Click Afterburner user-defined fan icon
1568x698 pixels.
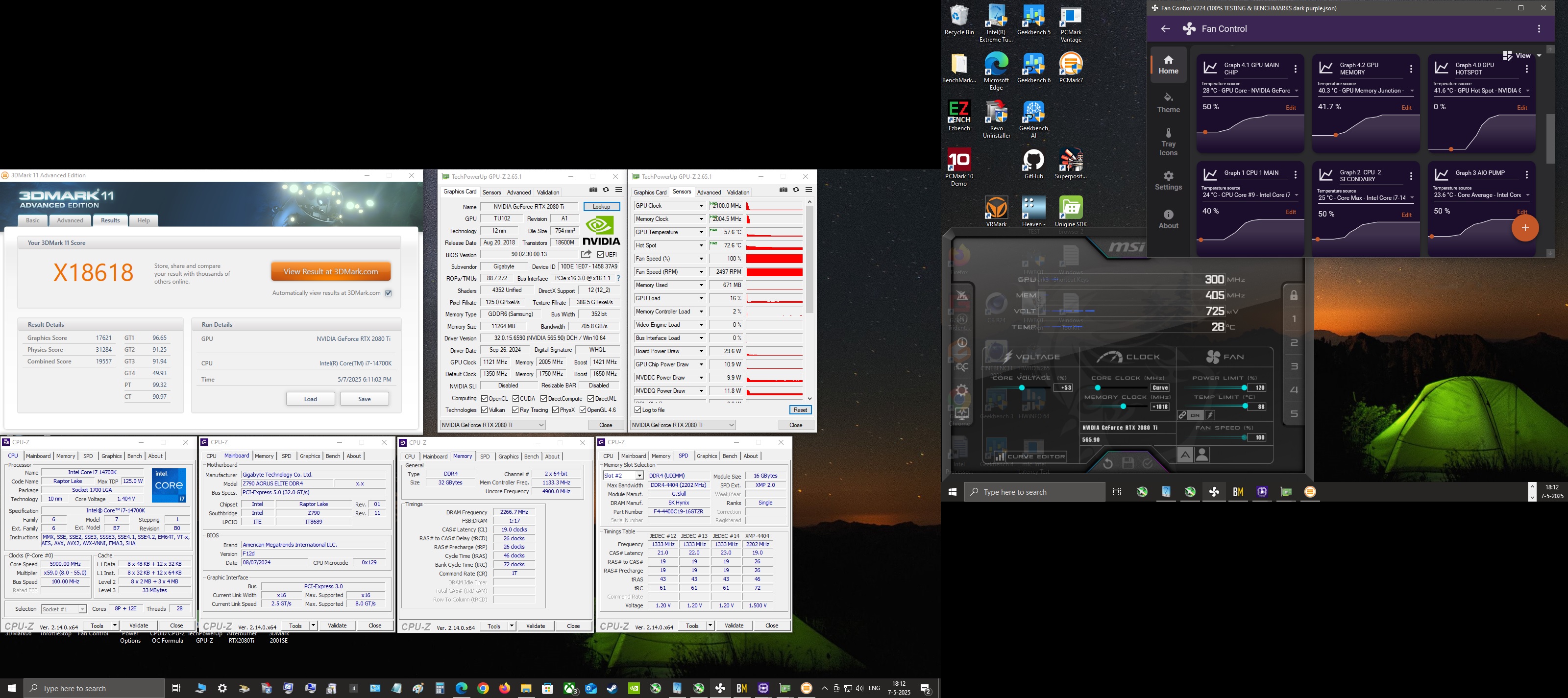[x=1201, y=455]
